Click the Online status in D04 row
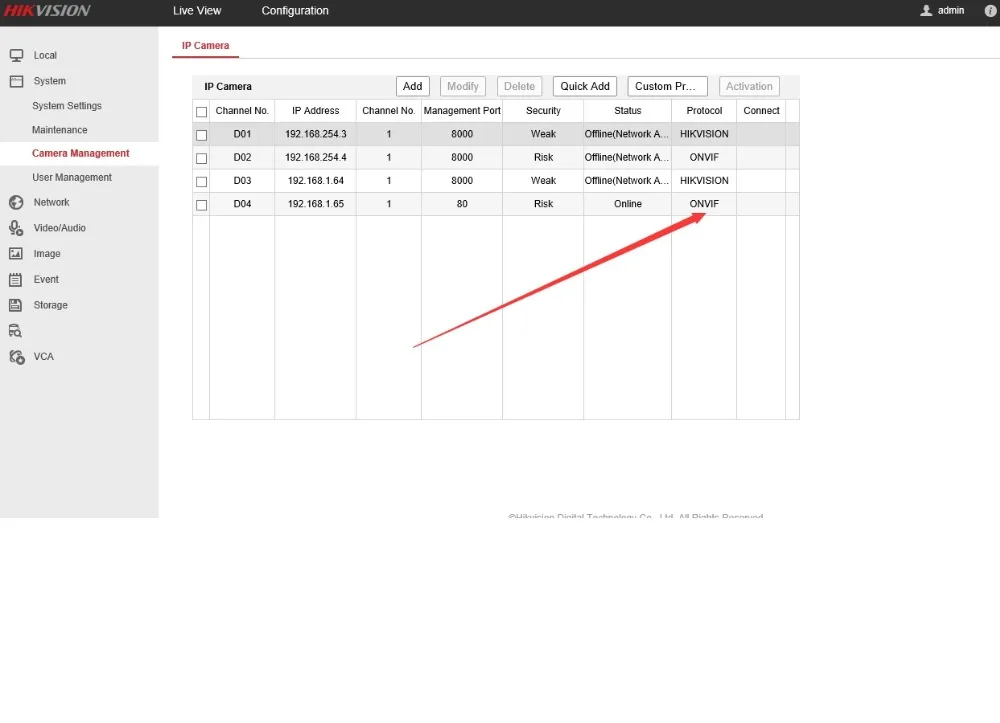 (628, 204)
